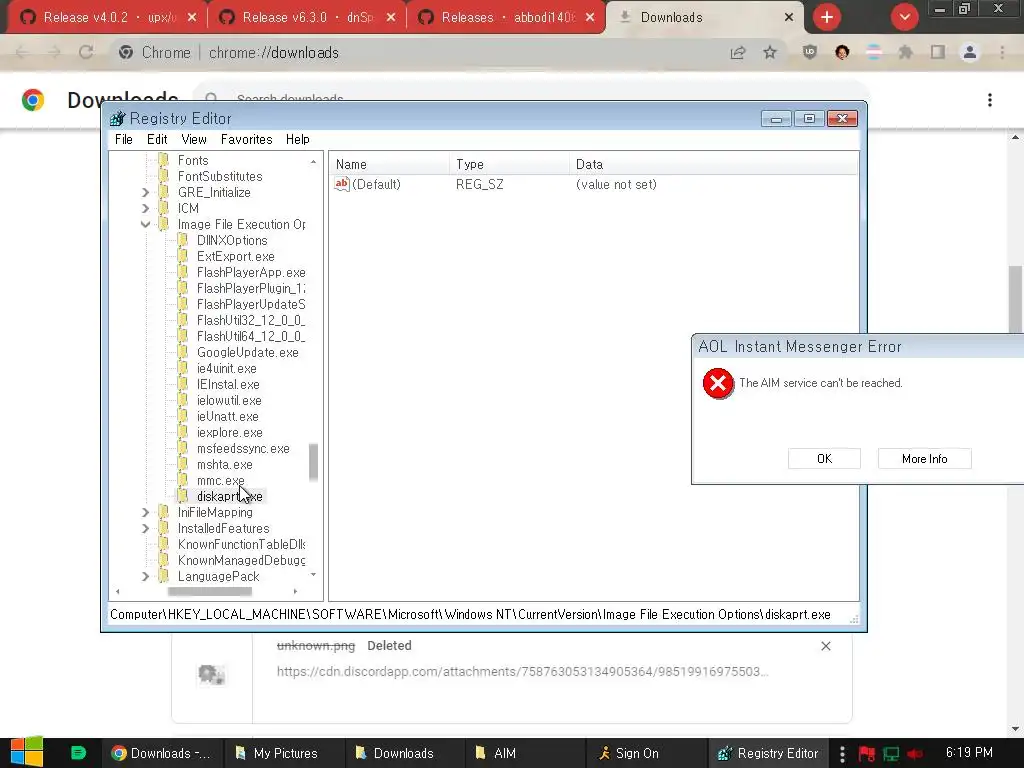Screen dimensions: 1024x768
Task: Open the Windows Start button
Action: [x=27, y=752]
